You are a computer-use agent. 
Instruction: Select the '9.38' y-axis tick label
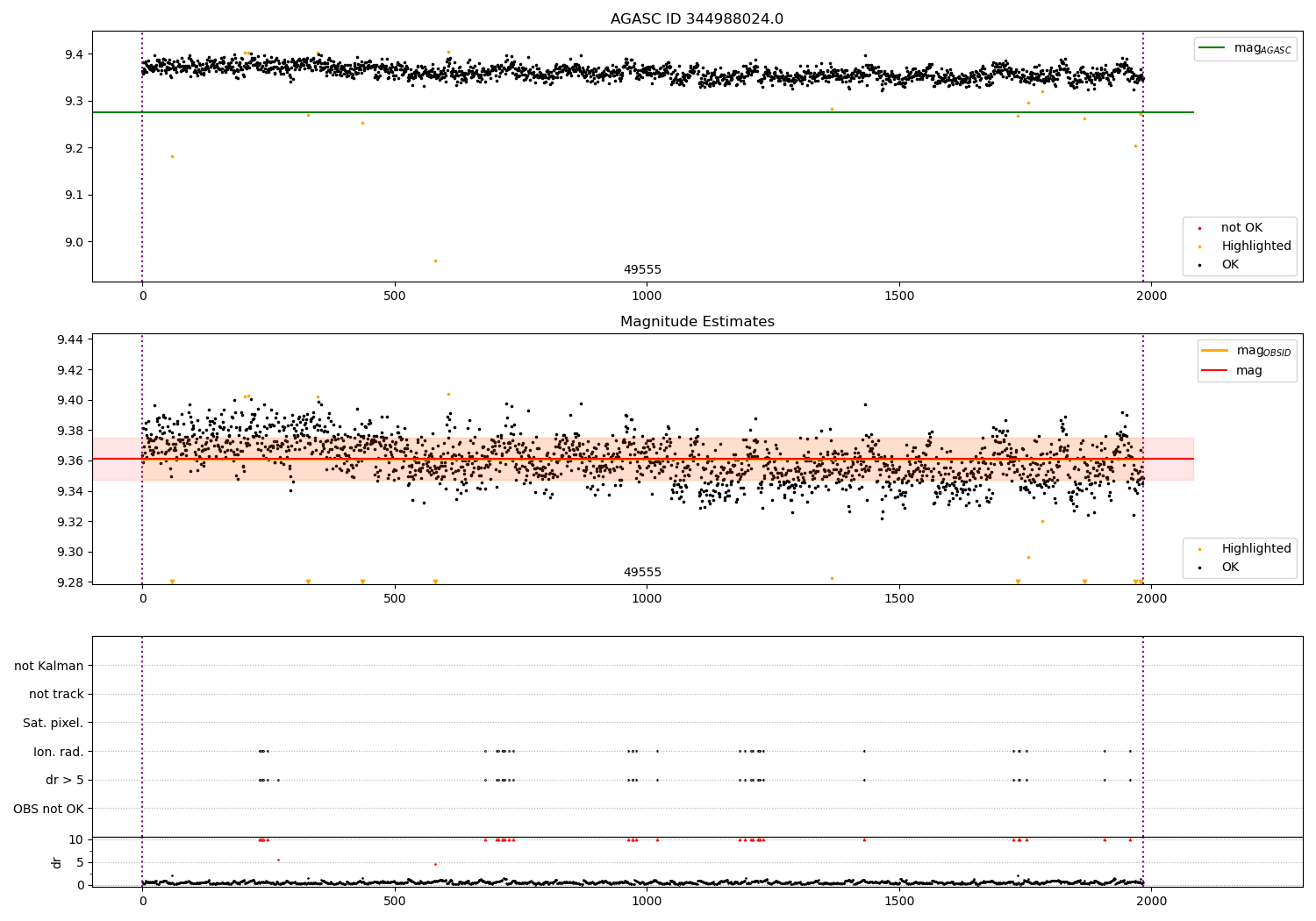pos(70,431)
